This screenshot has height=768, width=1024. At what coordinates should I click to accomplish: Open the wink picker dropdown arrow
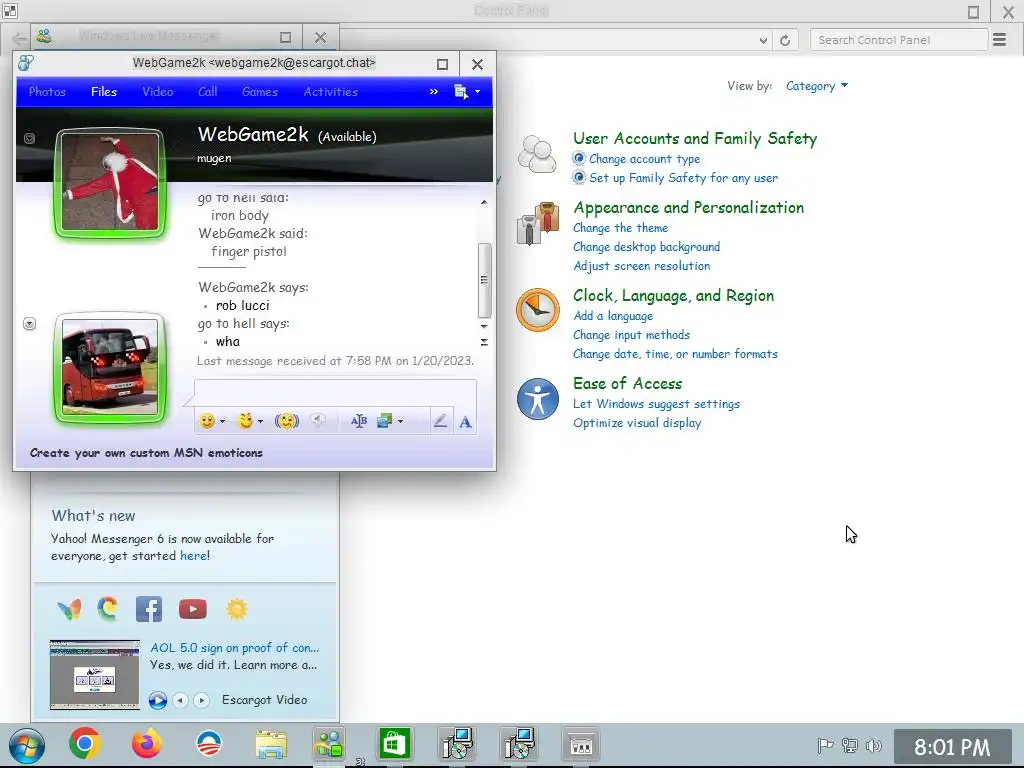[x=261, y=422]
